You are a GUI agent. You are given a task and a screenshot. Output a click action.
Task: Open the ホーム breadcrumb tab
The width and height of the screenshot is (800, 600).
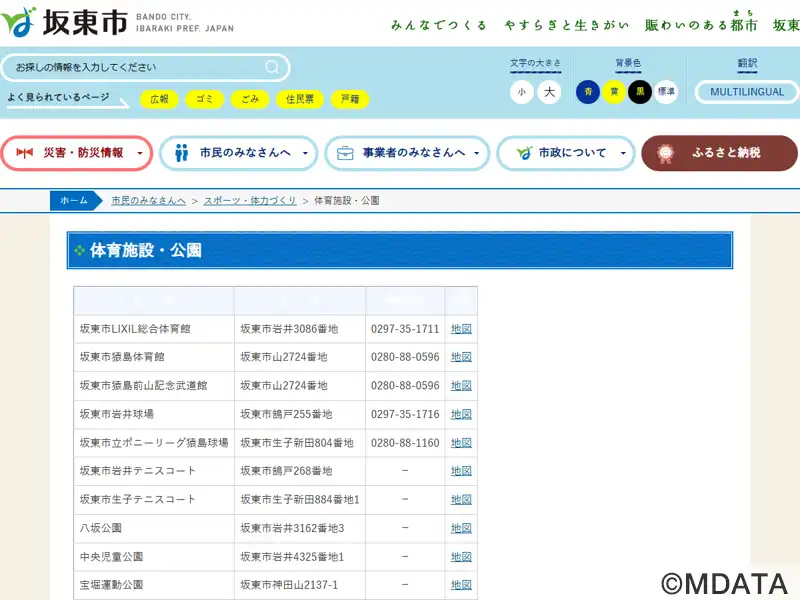coord(74,201)
